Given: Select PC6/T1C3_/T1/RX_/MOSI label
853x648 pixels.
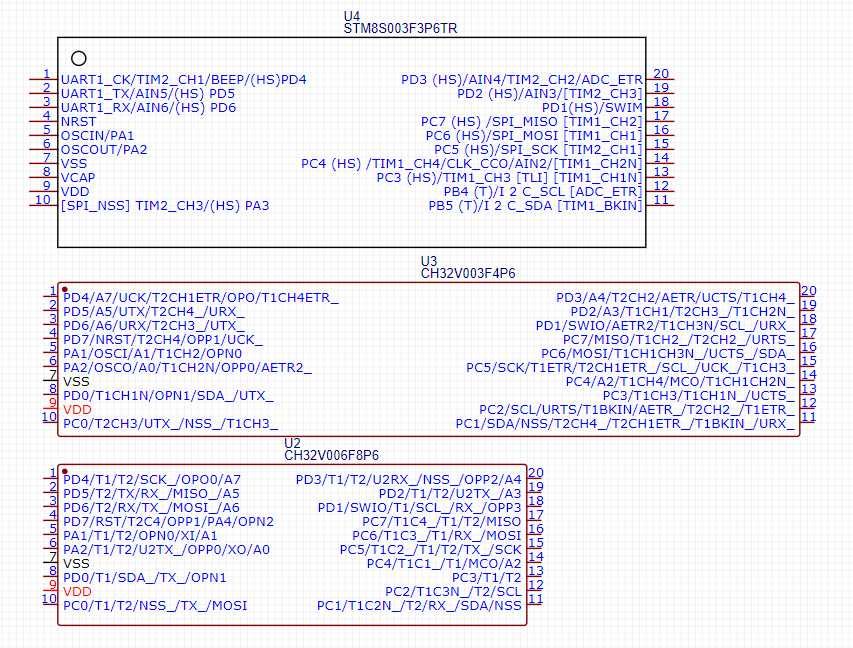Looking at the screenshot, I should [x=437, y=536].
